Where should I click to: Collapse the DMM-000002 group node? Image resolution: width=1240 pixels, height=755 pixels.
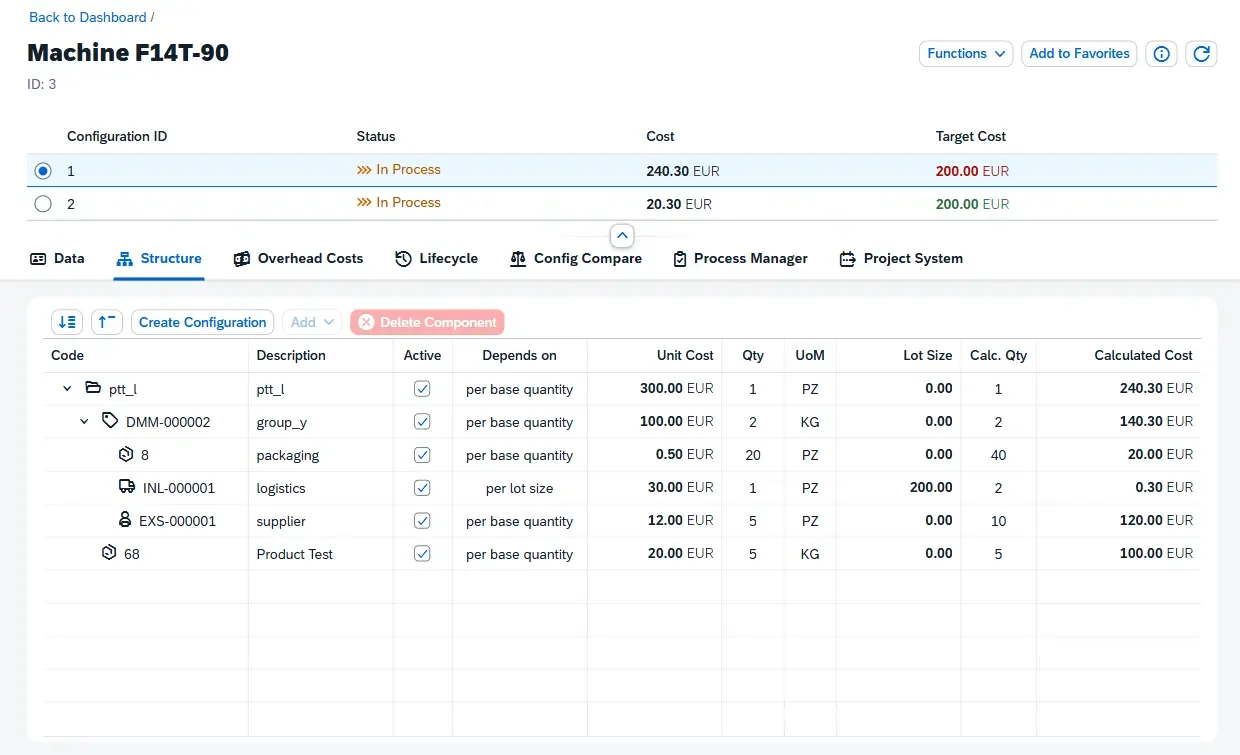tap(84, 421)
